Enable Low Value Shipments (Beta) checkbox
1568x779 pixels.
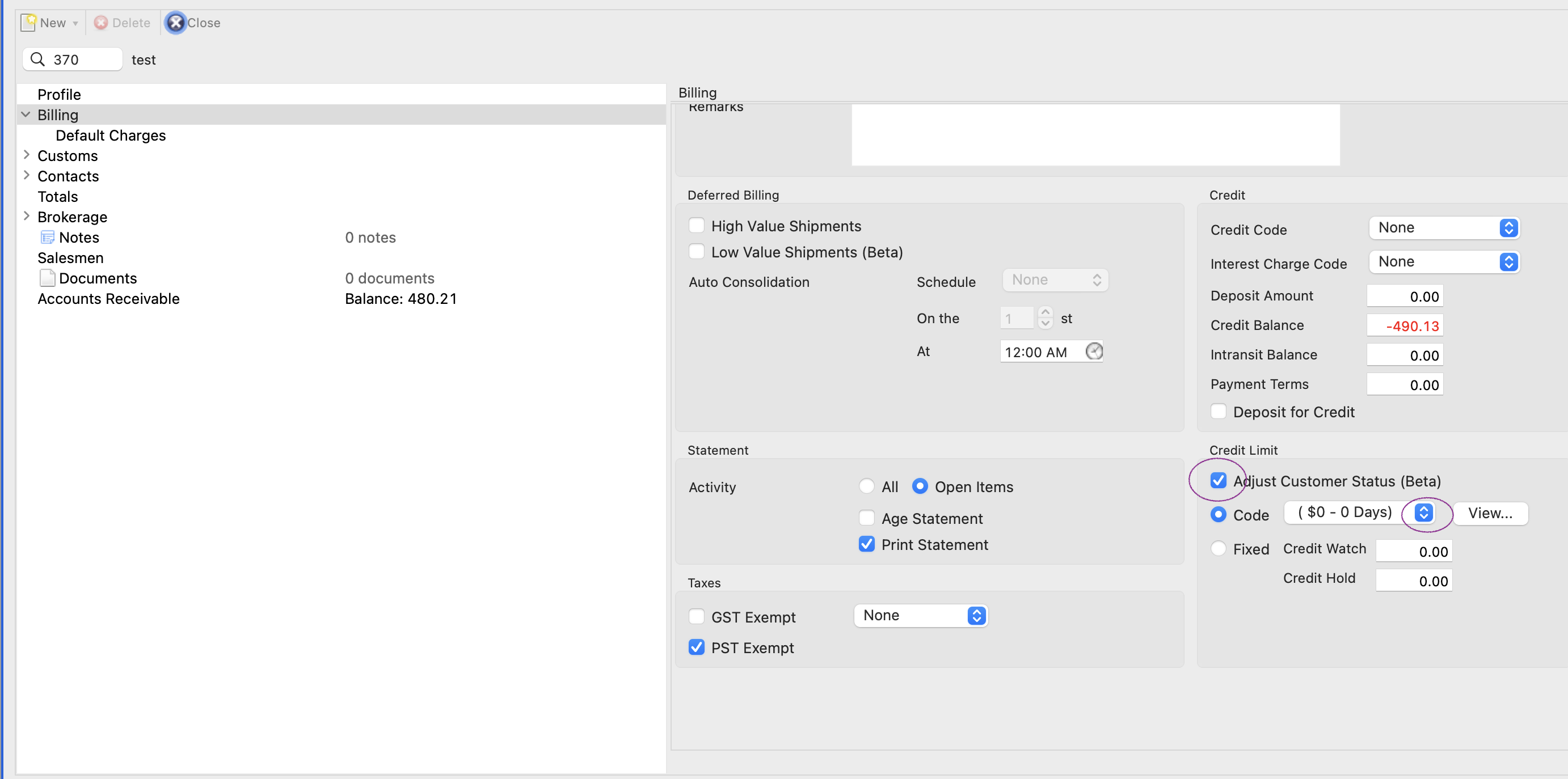(x=696, y=252)
